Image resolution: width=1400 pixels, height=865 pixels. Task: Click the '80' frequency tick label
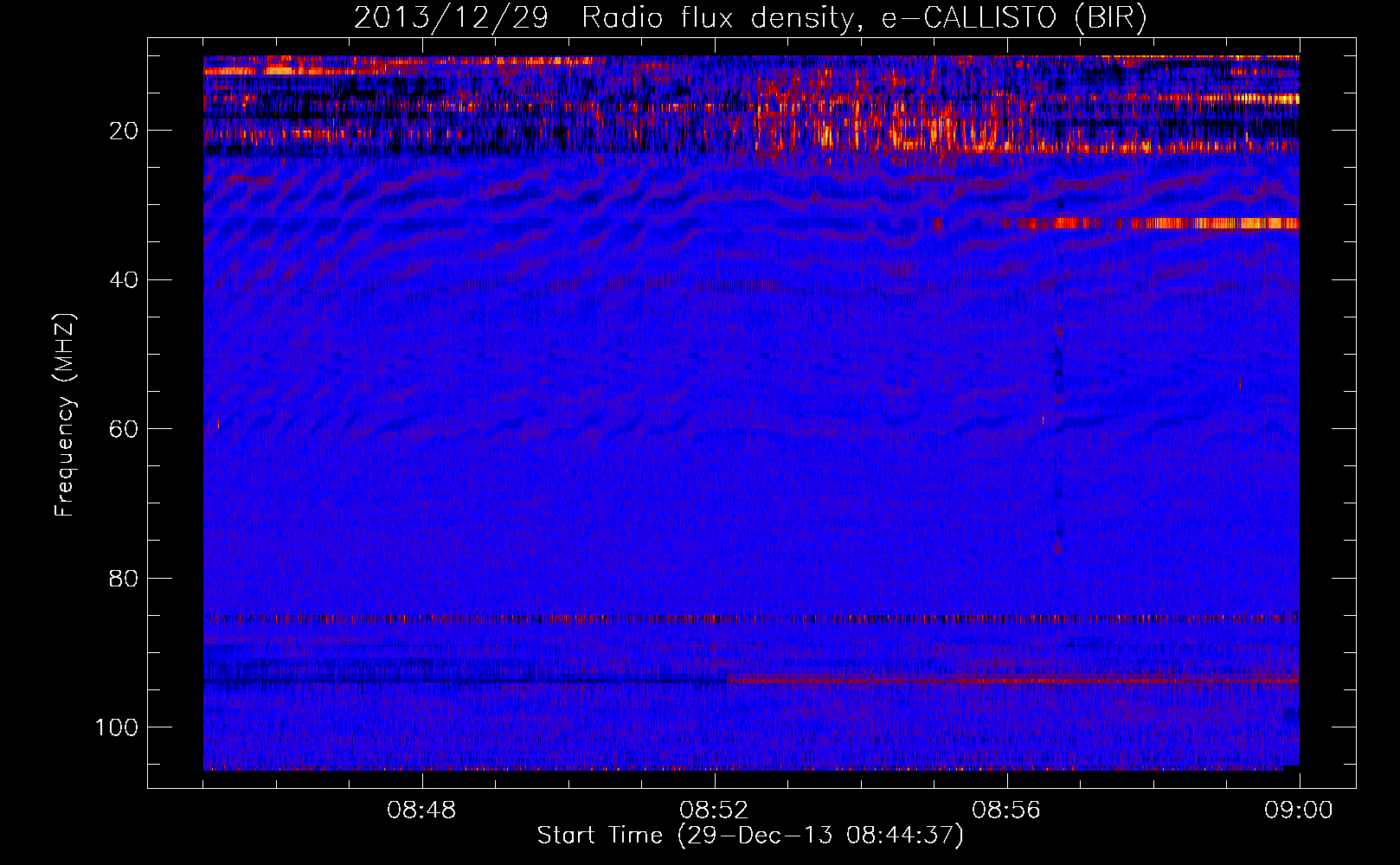124,578
